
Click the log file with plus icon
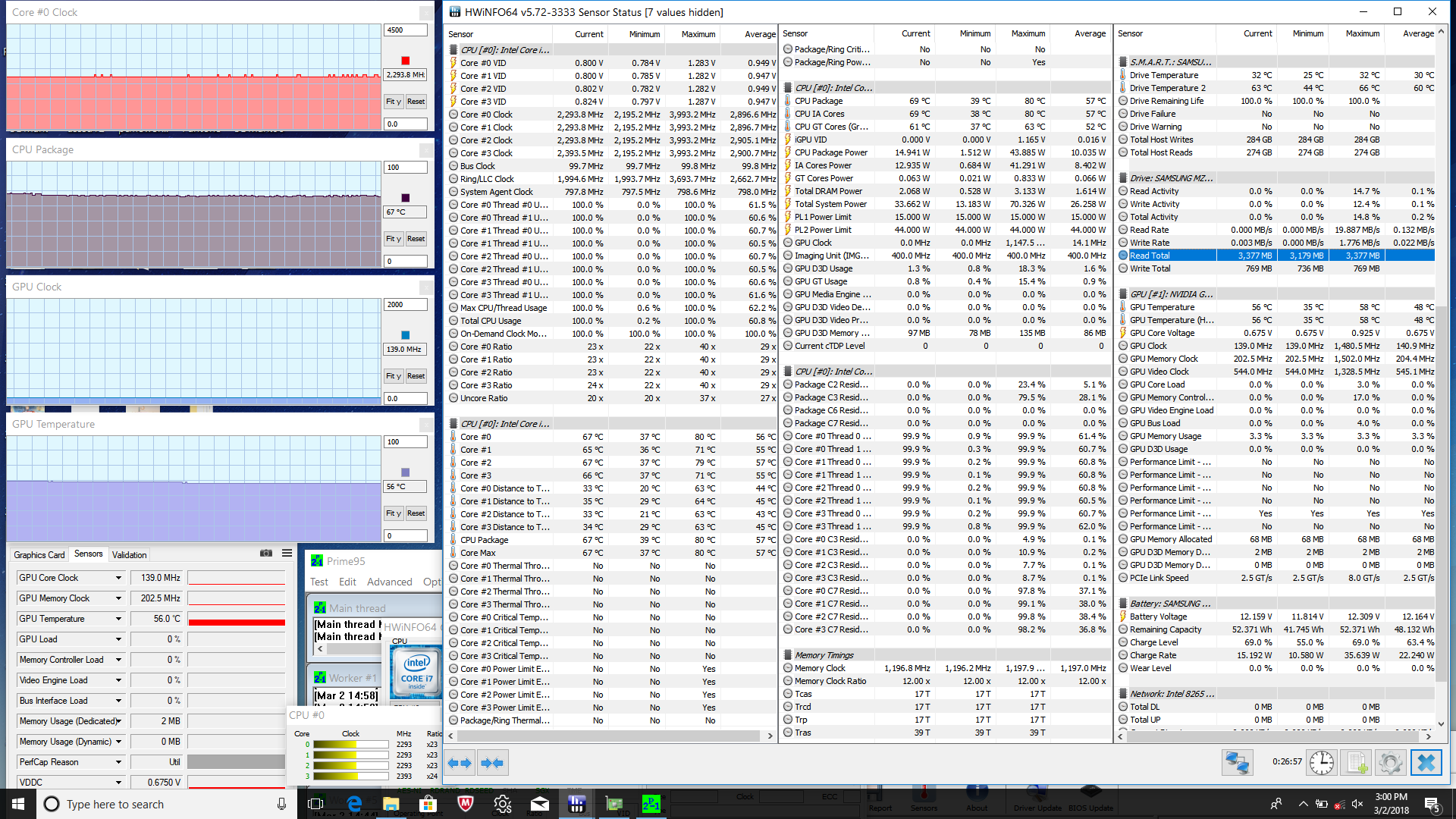coord(1357,763)
